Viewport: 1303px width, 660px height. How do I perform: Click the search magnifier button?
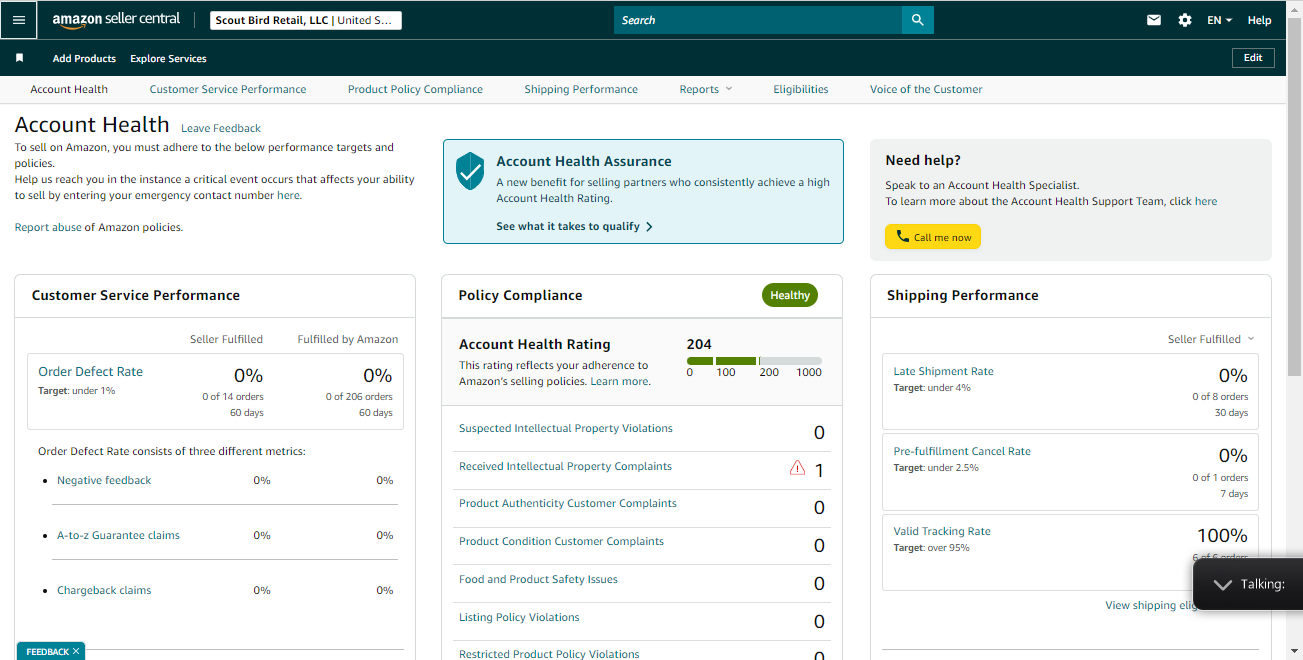(917, 20)
